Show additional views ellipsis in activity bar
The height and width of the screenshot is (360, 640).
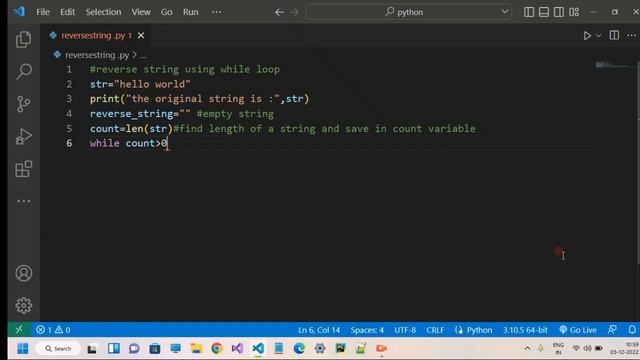pyautogui.click(x=24, y=201)
